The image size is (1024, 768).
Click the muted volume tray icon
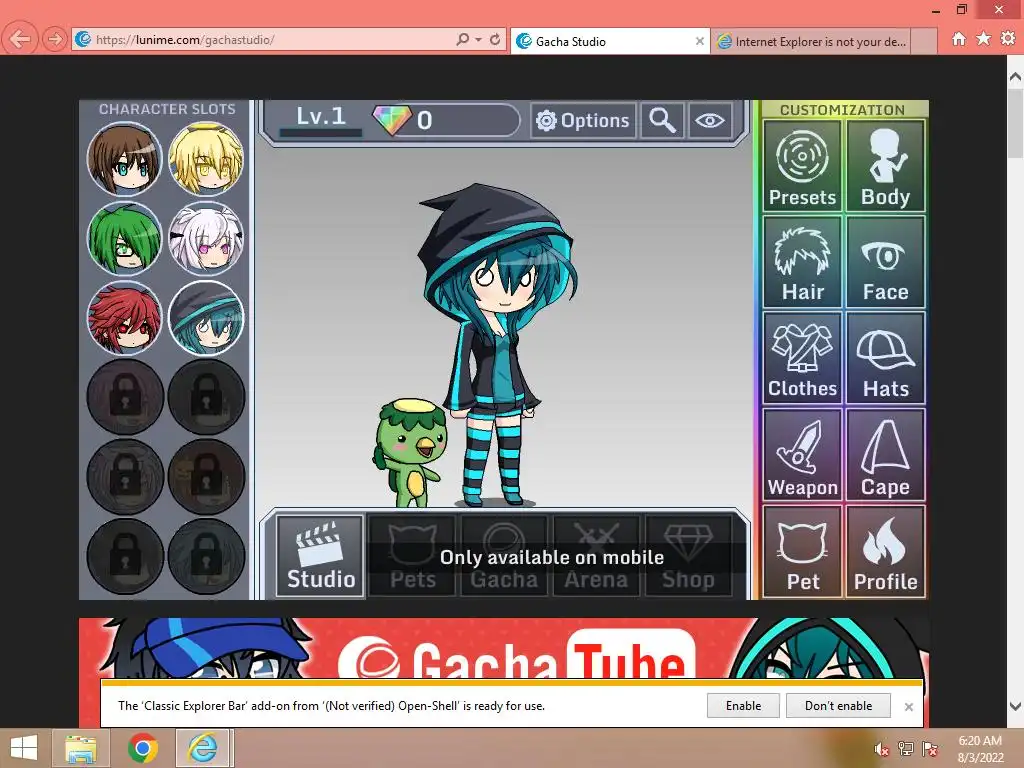click(882, 749)
